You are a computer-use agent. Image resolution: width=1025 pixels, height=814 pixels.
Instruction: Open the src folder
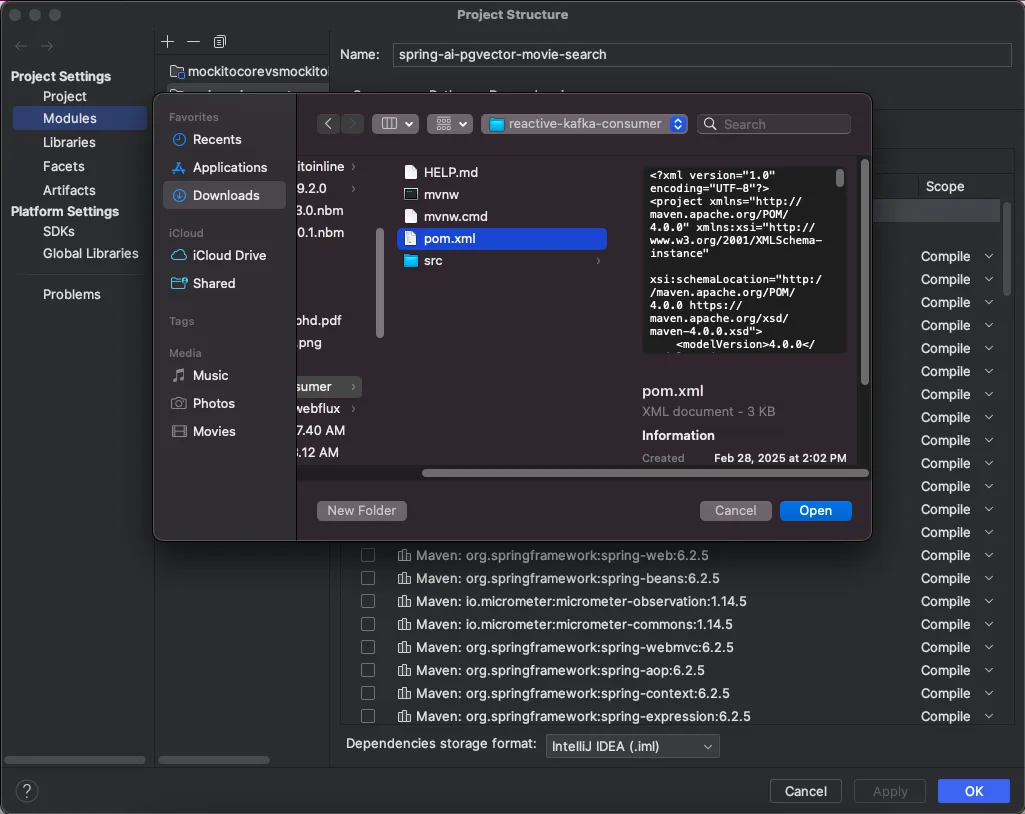(501, 261)
